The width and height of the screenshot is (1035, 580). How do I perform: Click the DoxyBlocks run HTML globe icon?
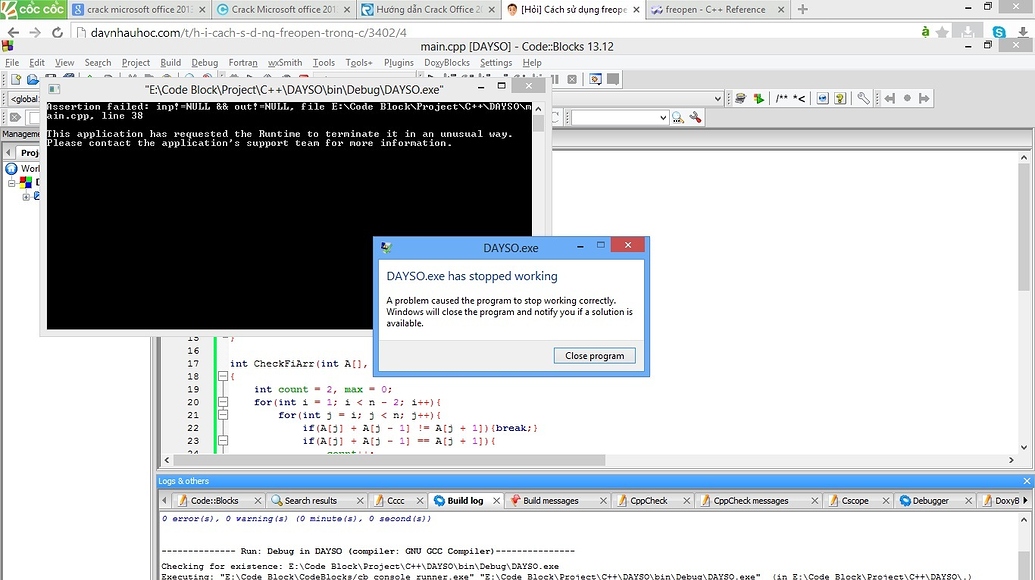point(822,98)
